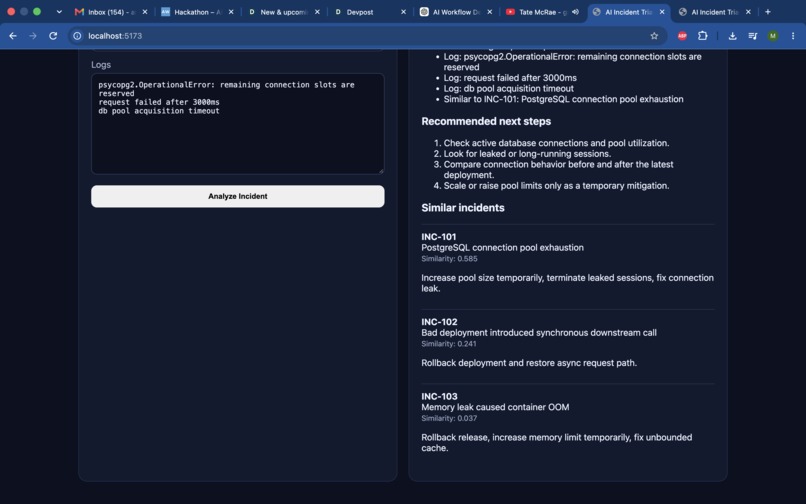Select the INC-102 incident title
This screenshot has height=504, width=806.
click(x=439, y=322)
